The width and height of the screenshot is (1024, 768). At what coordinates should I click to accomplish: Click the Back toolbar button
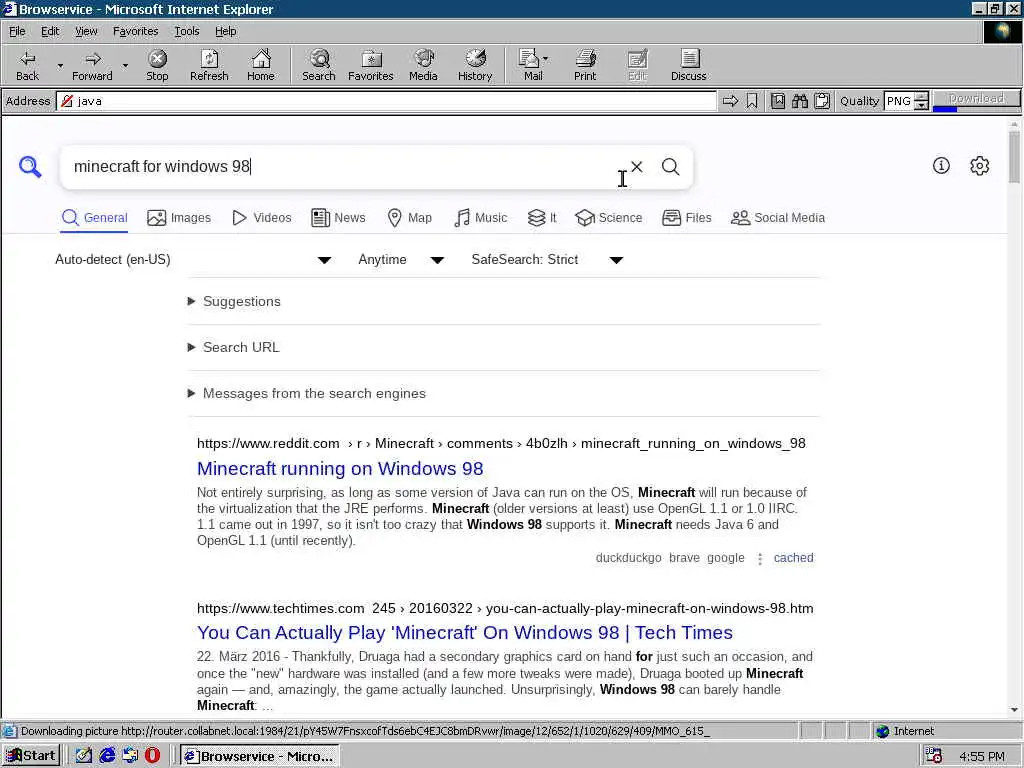27,65
